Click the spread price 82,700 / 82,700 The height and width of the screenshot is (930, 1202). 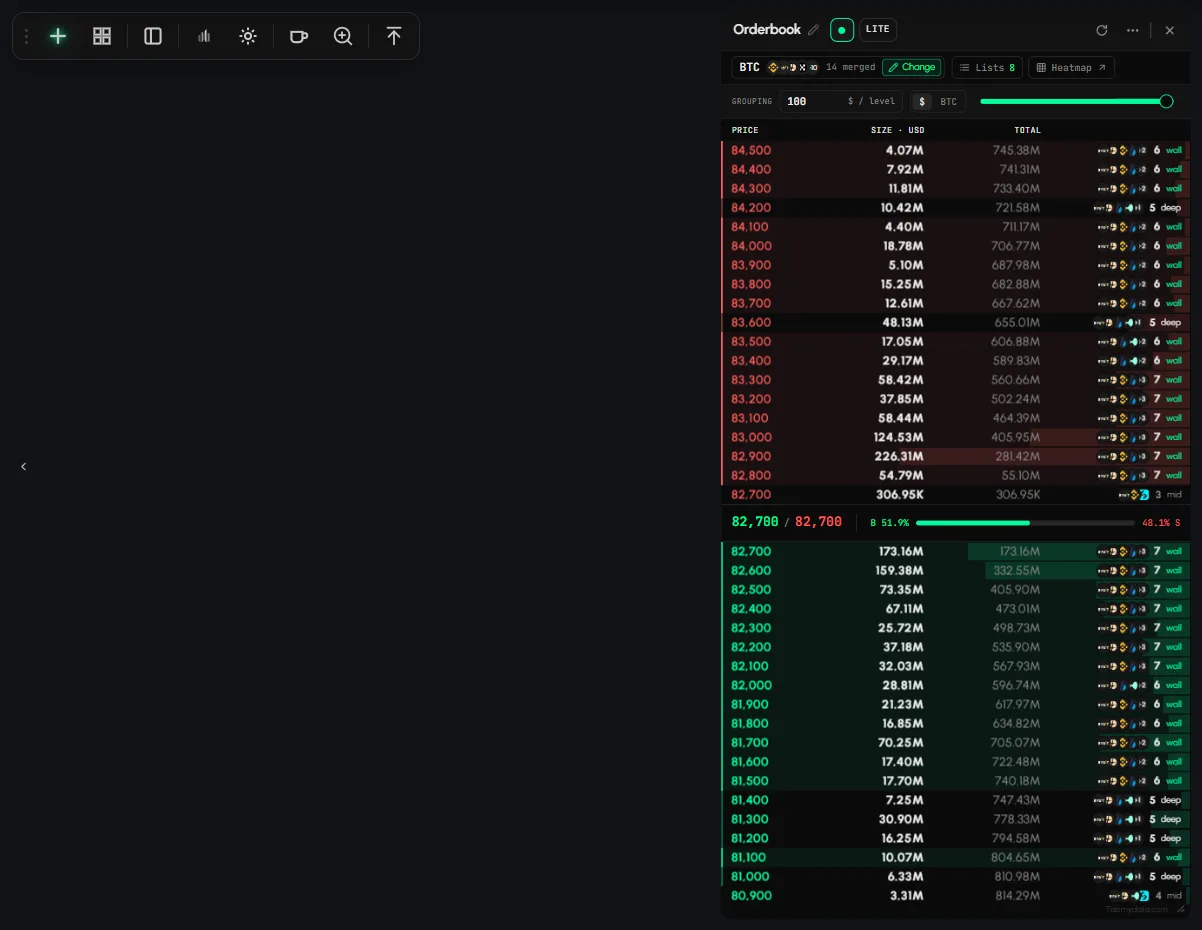point(786,522)
